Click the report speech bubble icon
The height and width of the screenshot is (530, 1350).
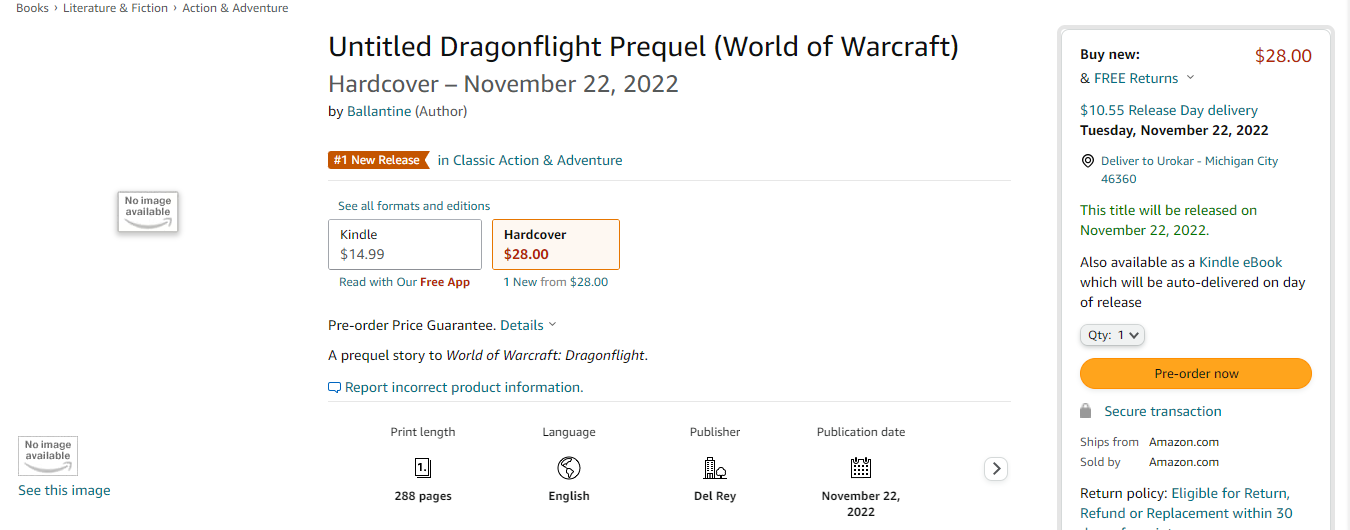click(x=335, y=388)
